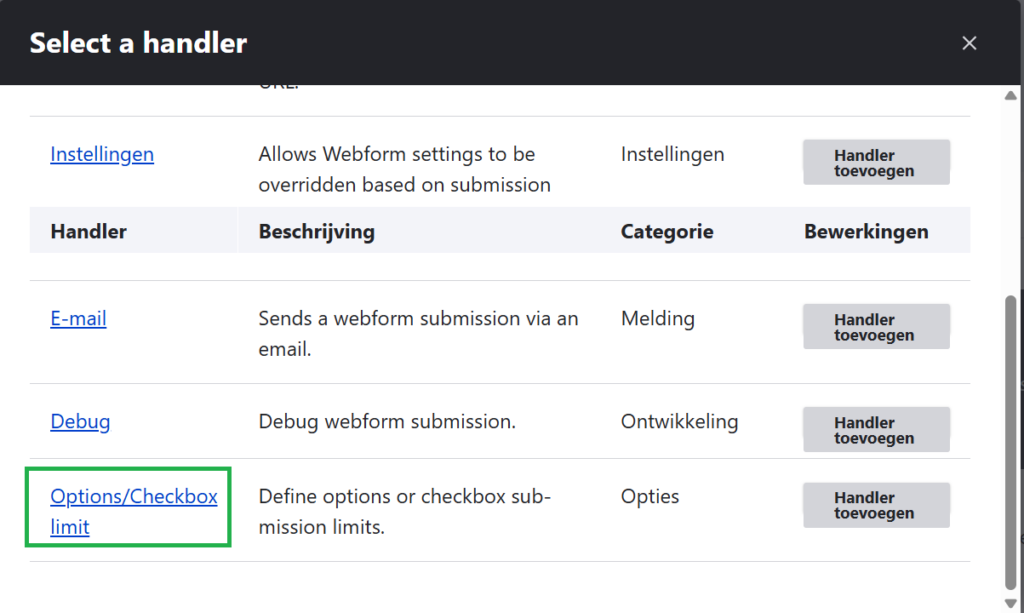Open the Debug handler link
The height and width of the screenshot is (613, 1024).
(x=80, y=421)
